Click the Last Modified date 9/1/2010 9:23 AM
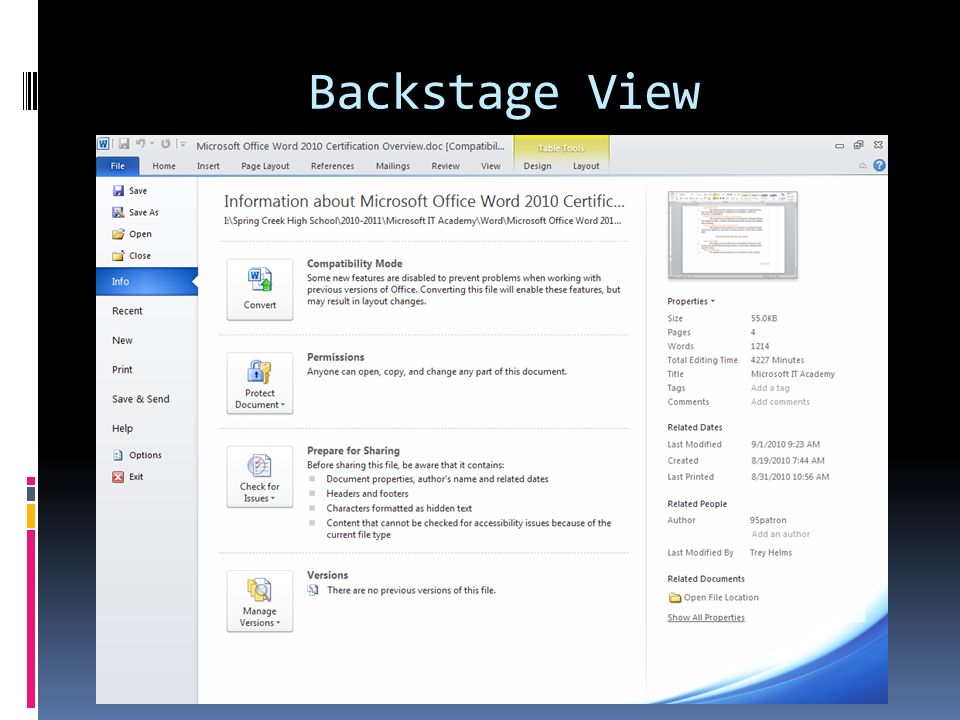This screenshot has width=960, height=720. (x=786, y=444)
